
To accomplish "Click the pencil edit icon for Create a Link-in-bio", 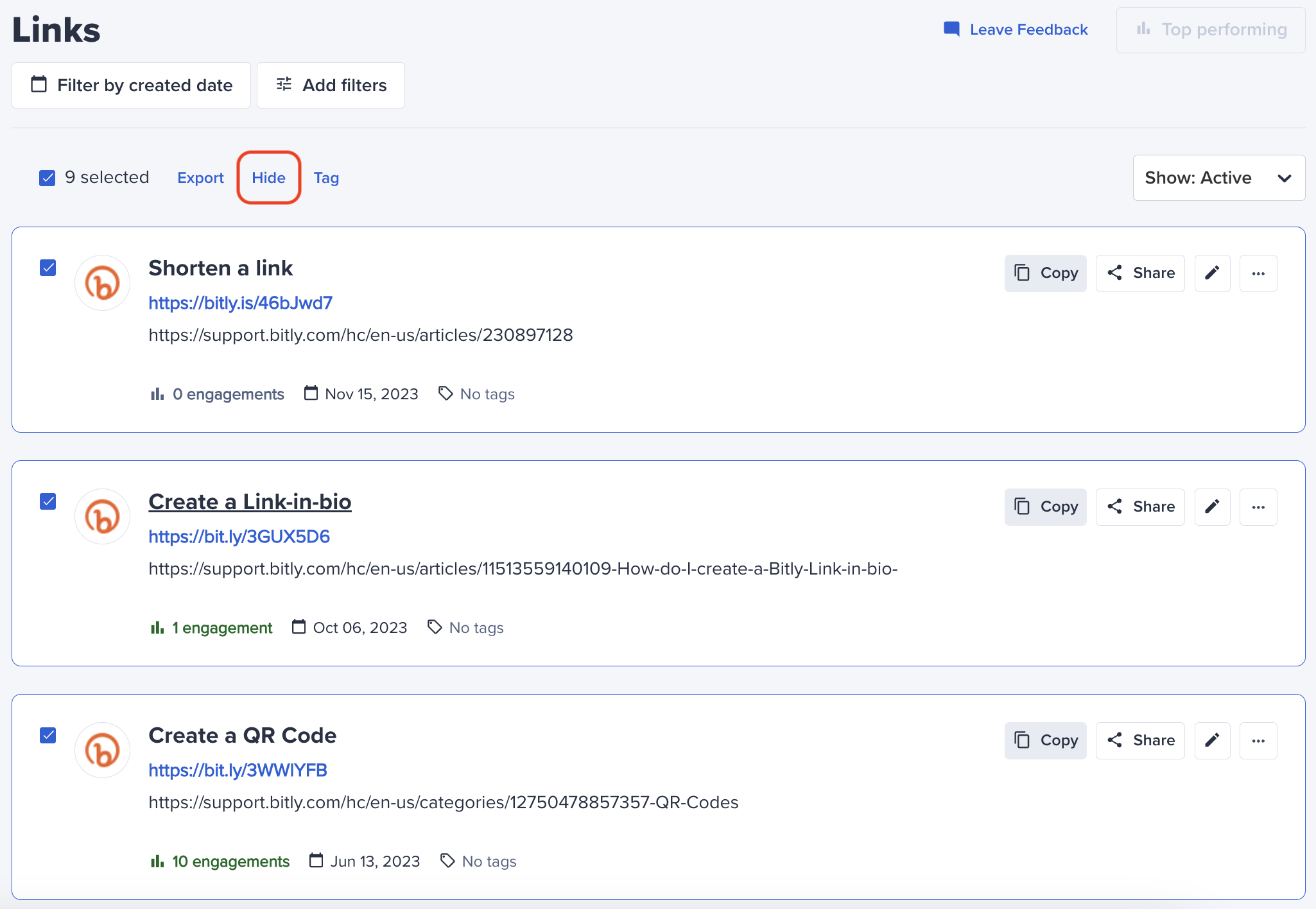I will point(1212,507).
